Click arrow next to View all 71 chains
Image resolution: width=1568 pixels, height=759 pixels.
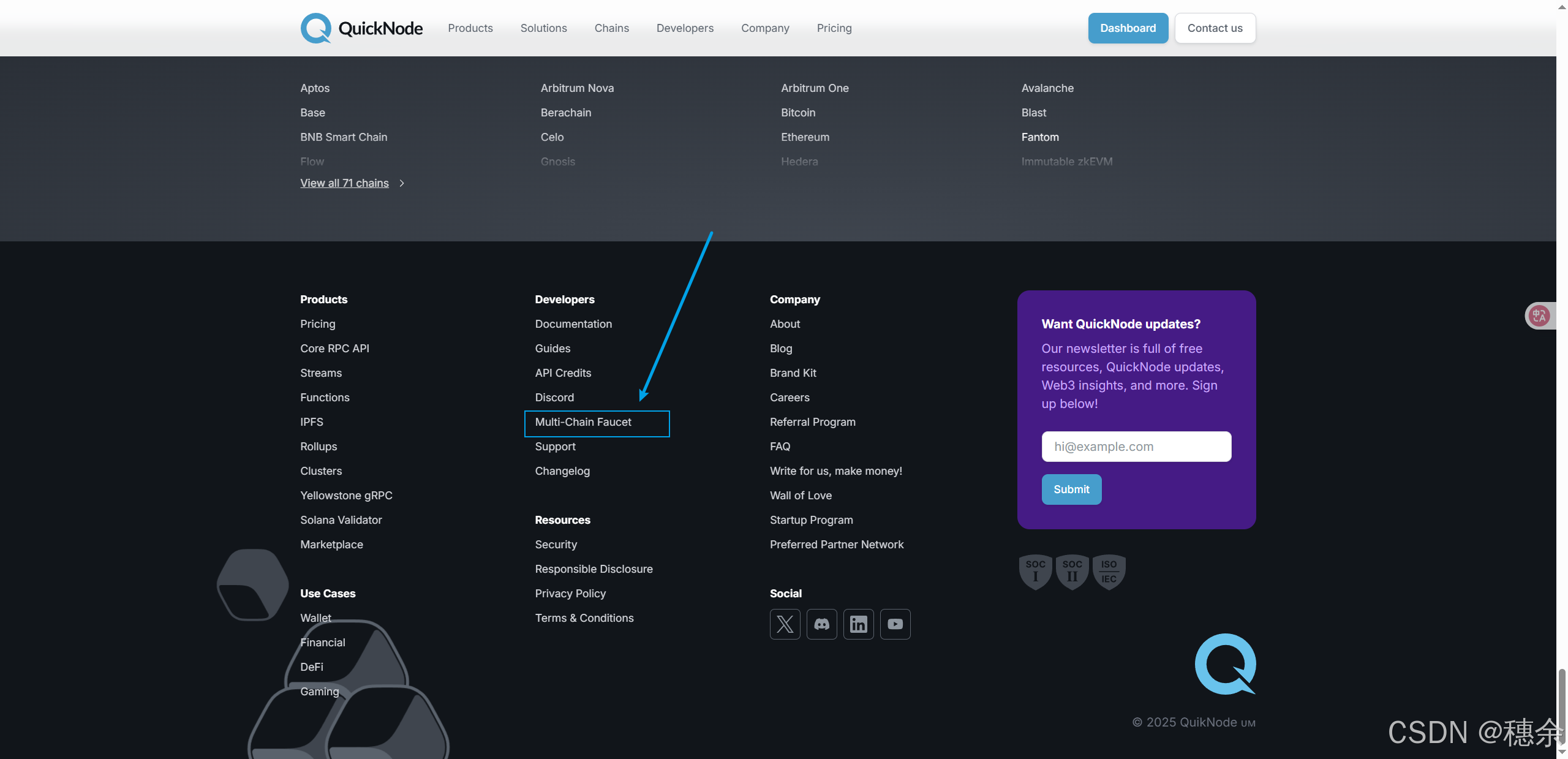(402, 183)
